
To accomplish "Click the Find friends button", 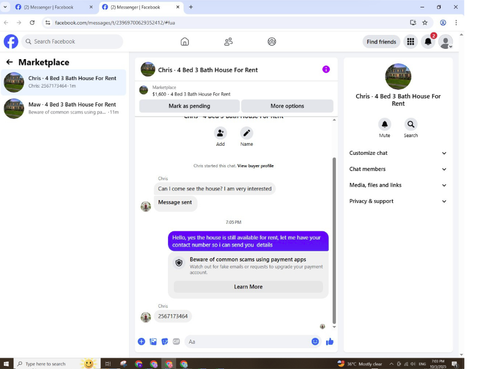I will coord(381,42).
